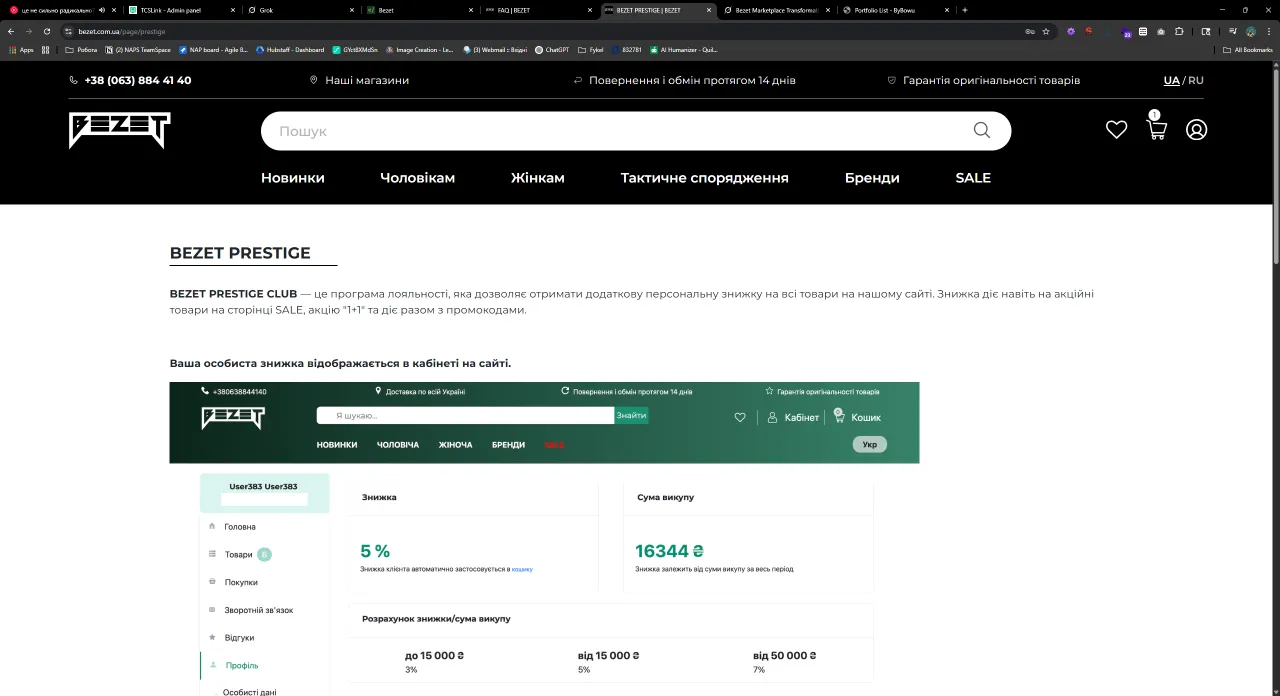The height and width of the screenshot is (696, 1280).
Task: Switch site language to RU
Action: (1196, 80)
